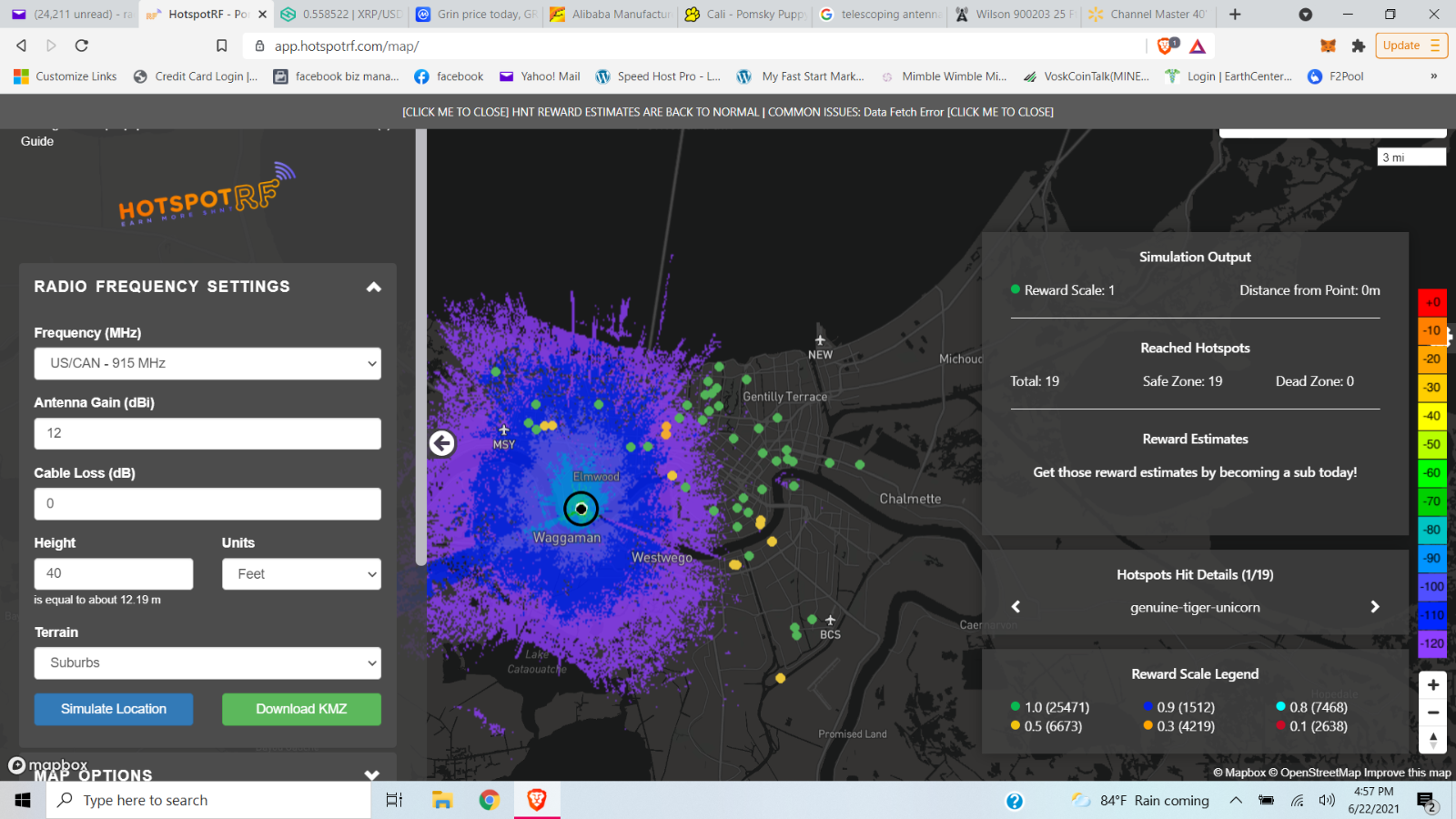Open a new browser tab
This screenshot has width=1456, height=819.
[1235, 15]
